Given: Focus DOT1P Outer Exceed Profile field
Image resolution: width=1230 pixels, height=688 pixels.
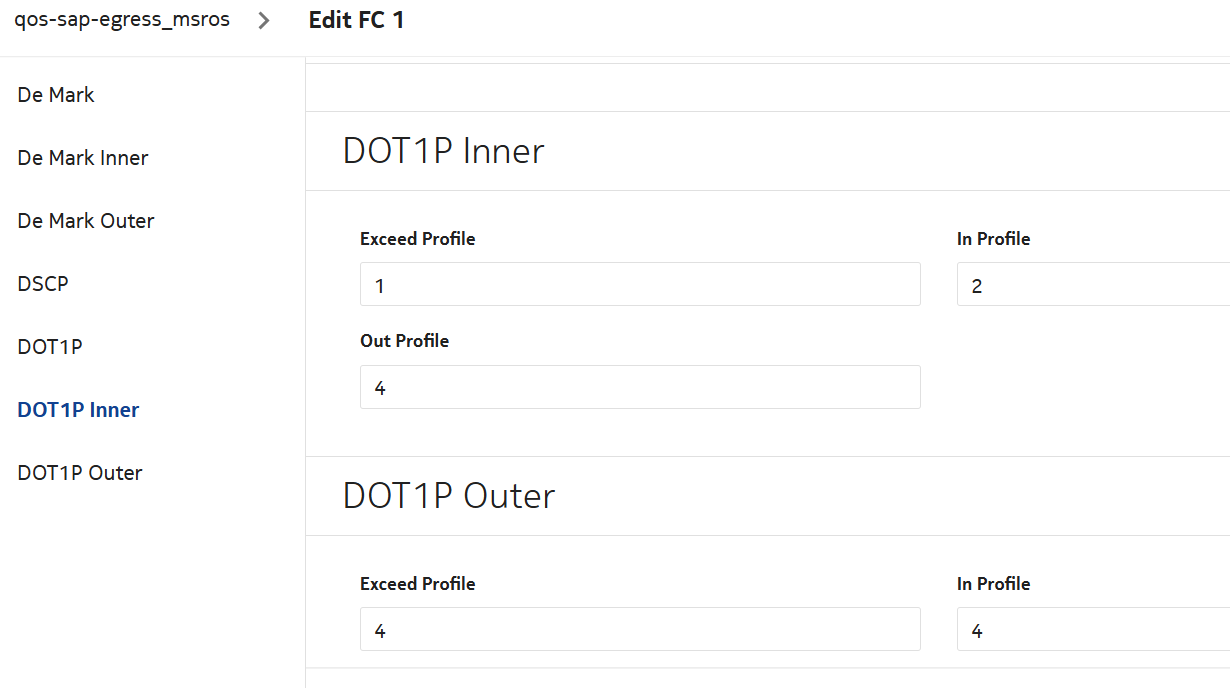Looking at the screenshot, I should pos(640,630).
